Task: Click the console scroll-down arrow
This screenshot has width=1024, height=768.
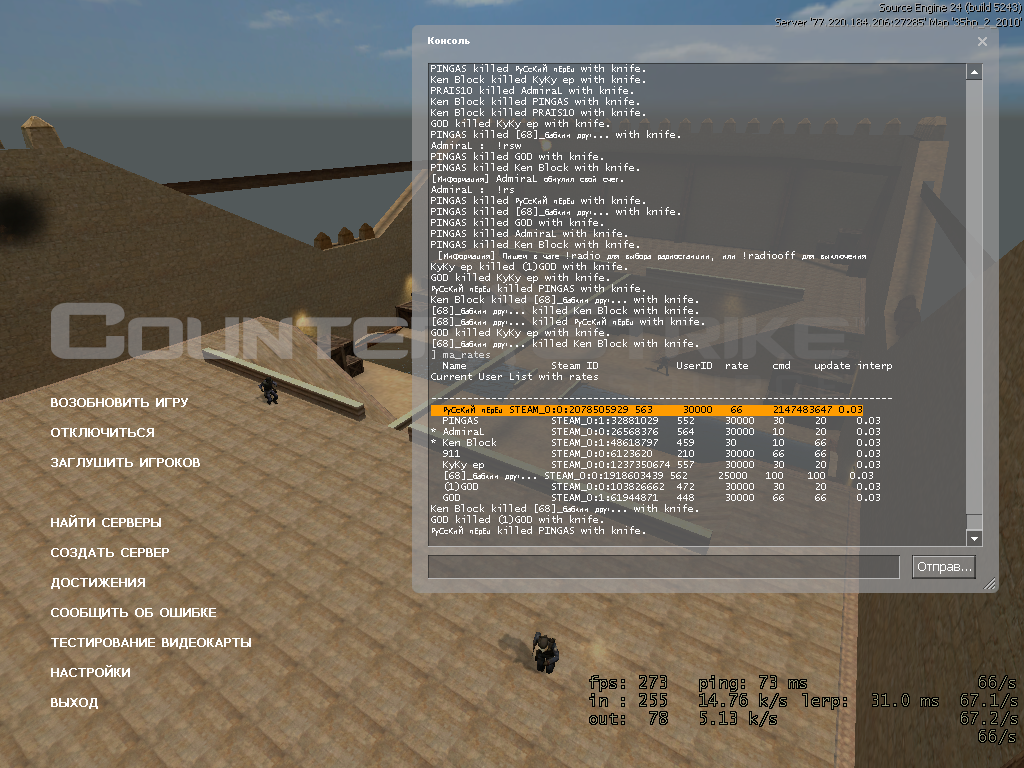Action: [x=974, y=538]
